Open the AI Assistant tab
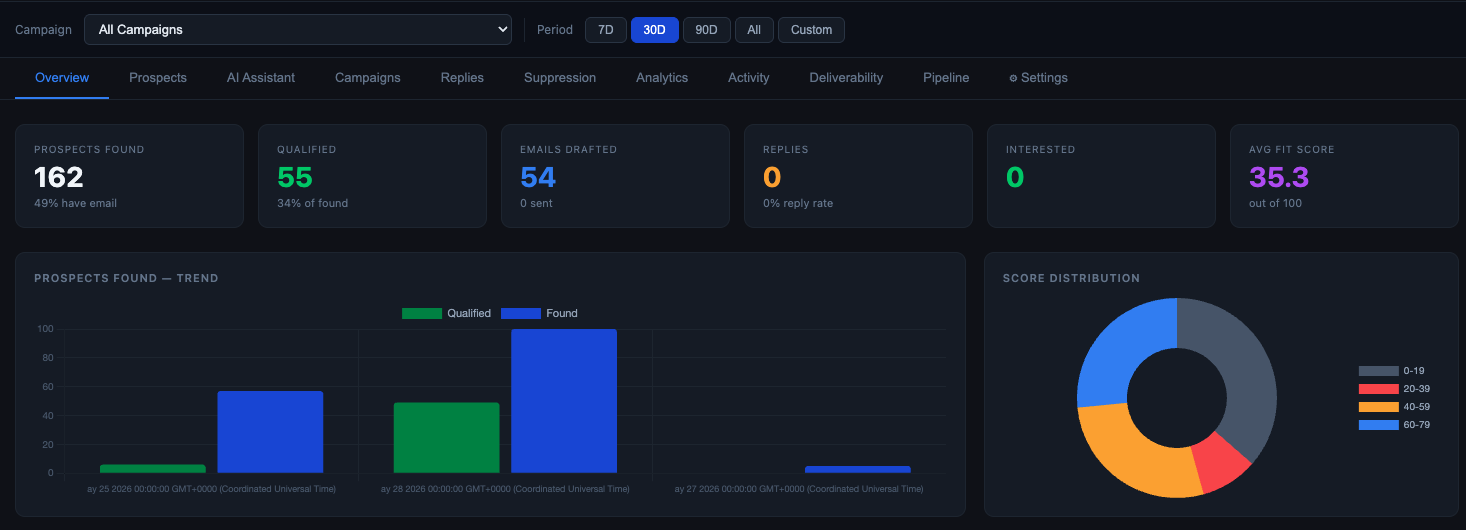Viewport: 1466px width, 530px height. click(x=261, y=78)
